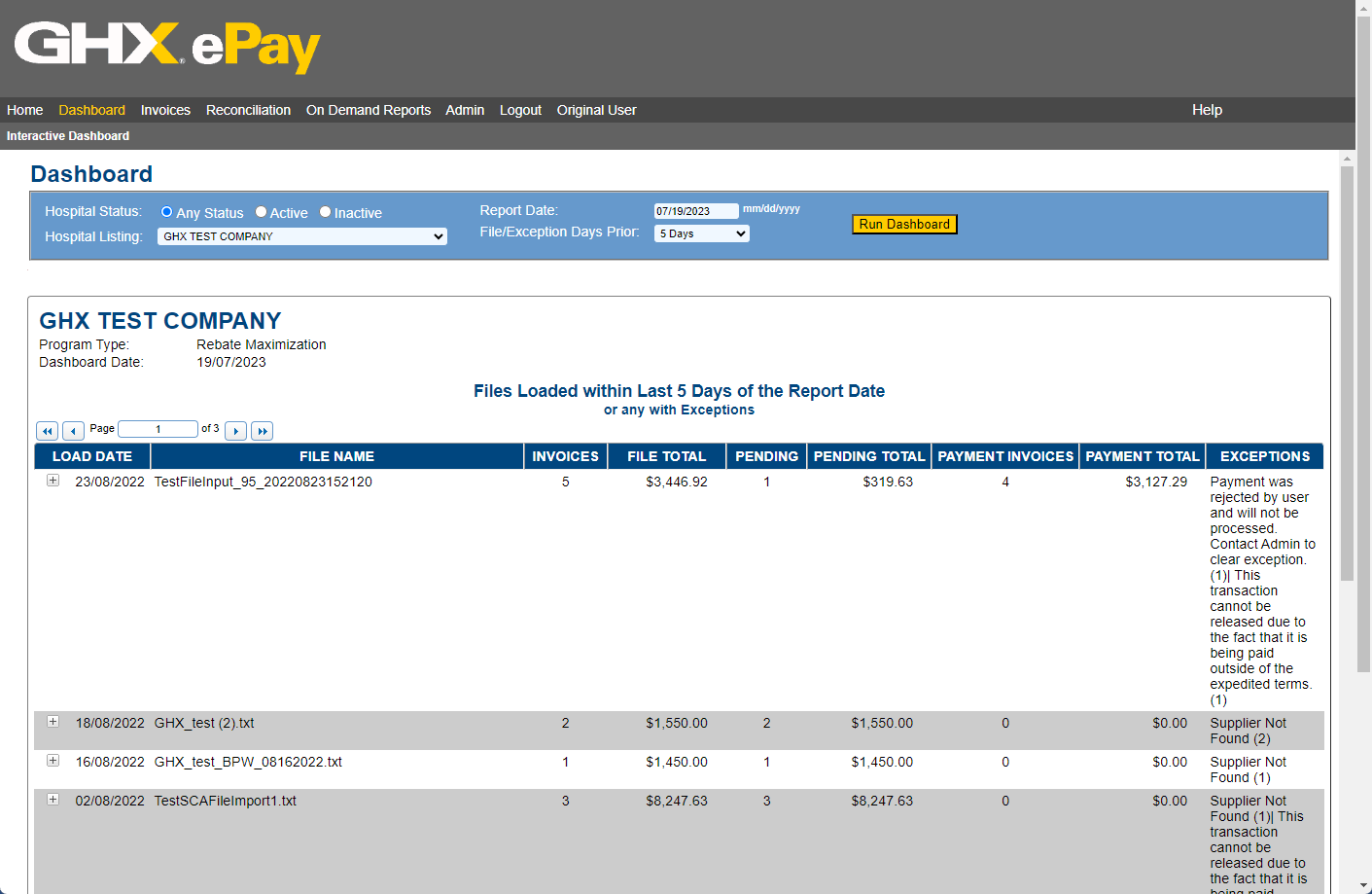Screen dimensions: 1372x894
Task: Click the Run Dashboard button
Action: [x=904, y=225]
